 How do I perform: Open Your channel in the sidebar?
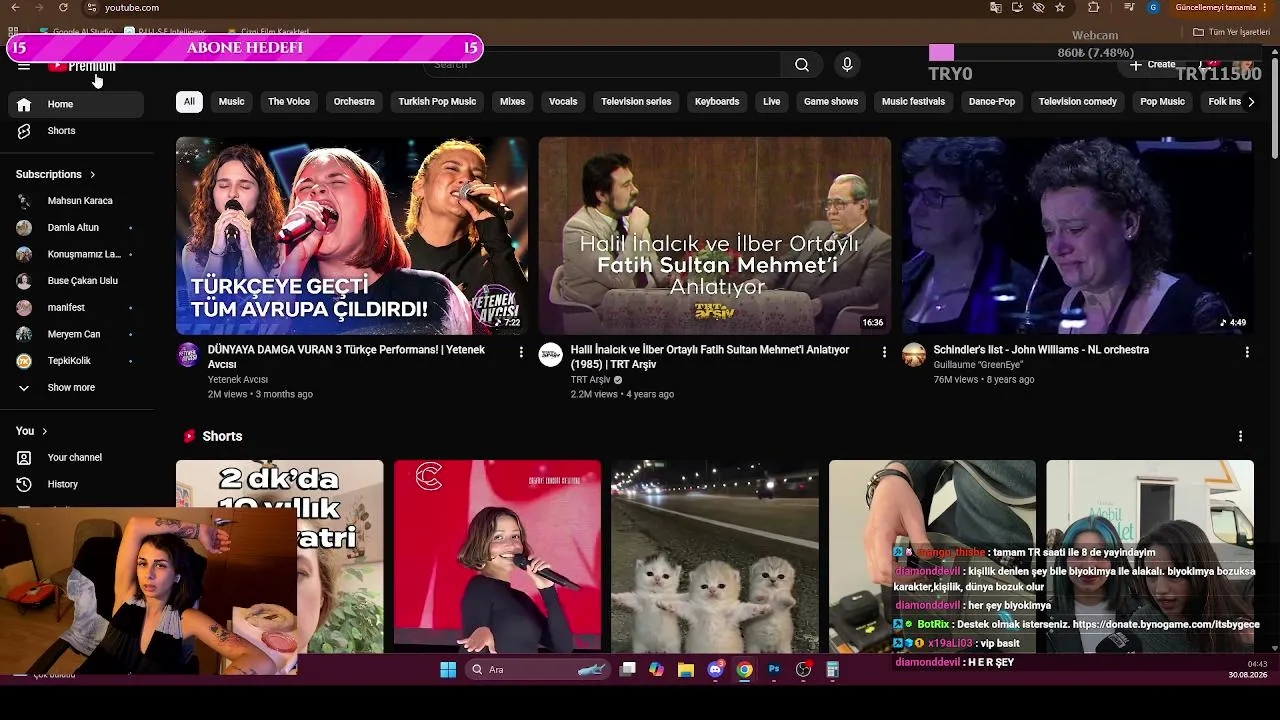(76, 458)
